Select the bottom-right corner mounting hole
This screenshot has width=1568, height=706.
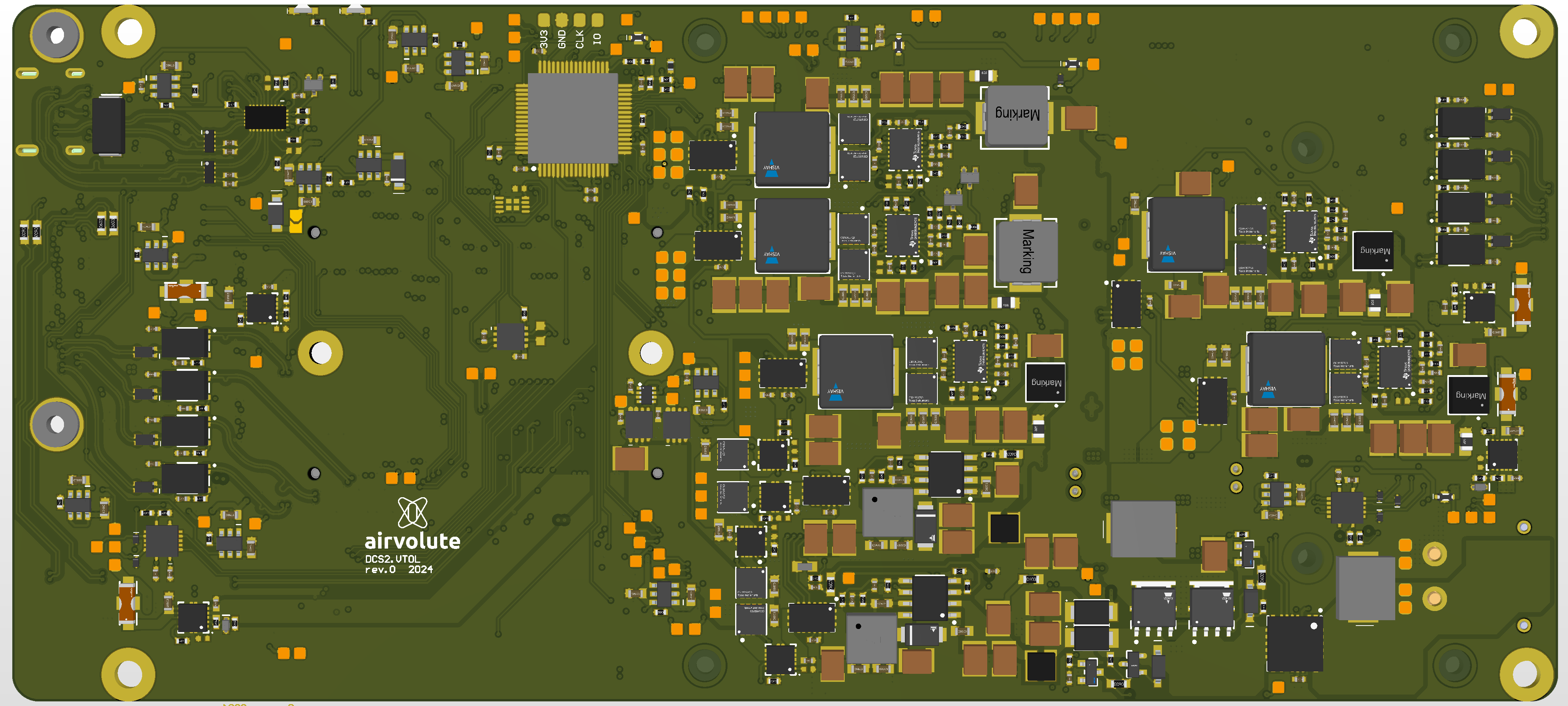click(x=1525, y=674)
